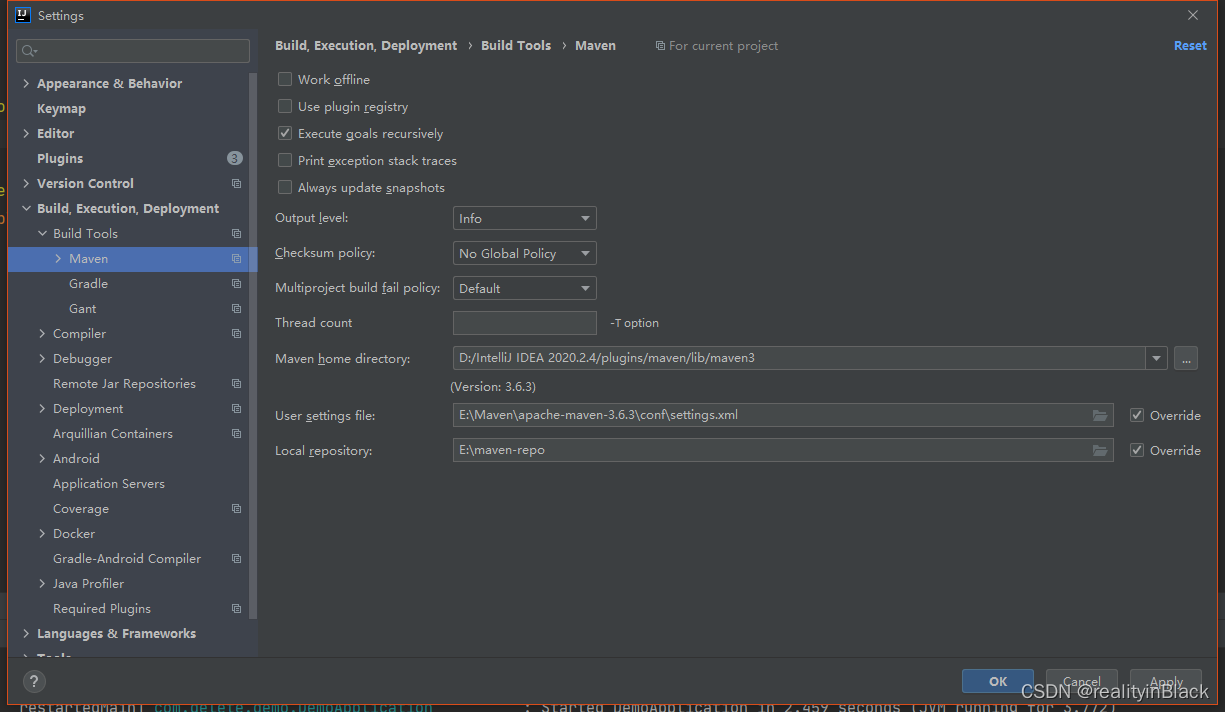The height and width of the screenshot is (712, 1225).
Task: Click folder browse icon for Local repository
Action: point(1100,451)
